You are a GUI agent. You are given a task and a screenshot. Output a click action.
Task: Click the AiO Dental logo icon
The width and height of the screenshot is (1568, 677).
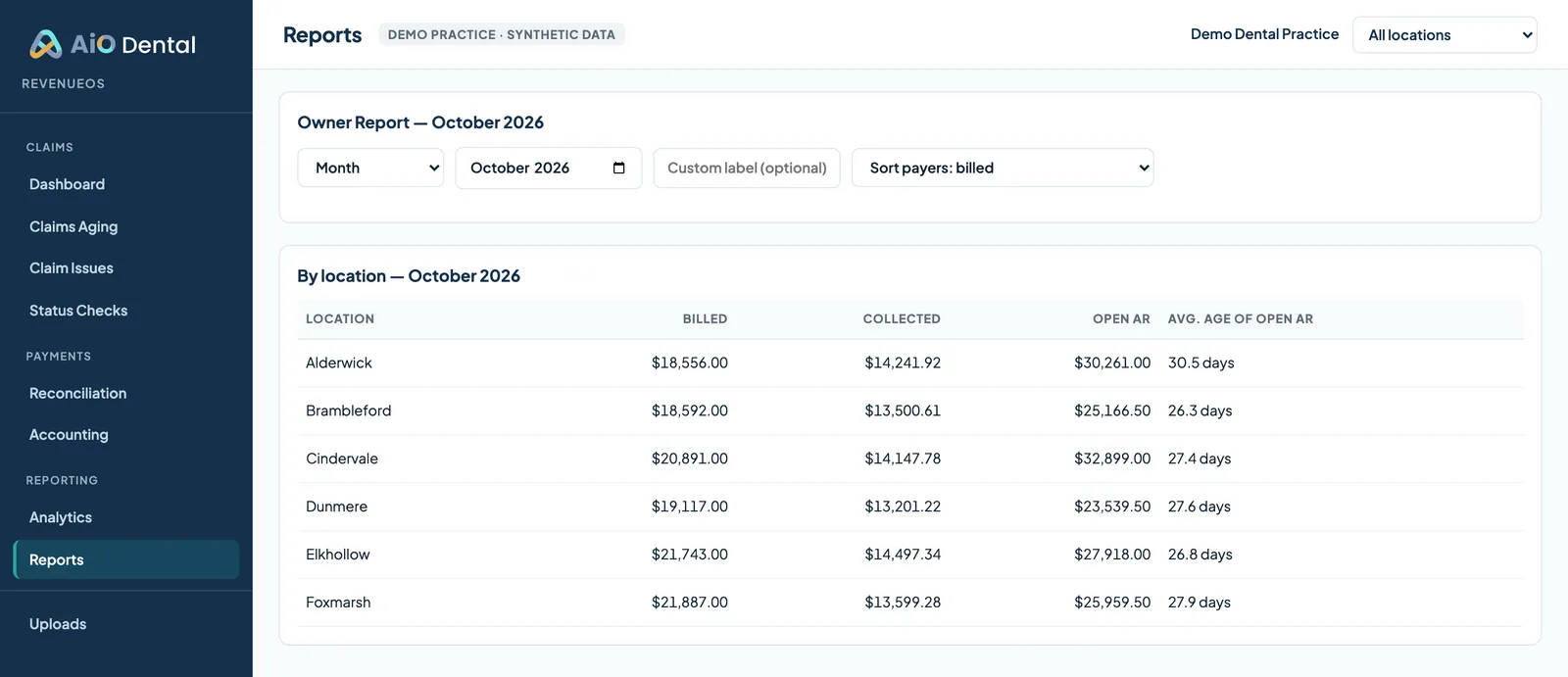pos(45,44)
